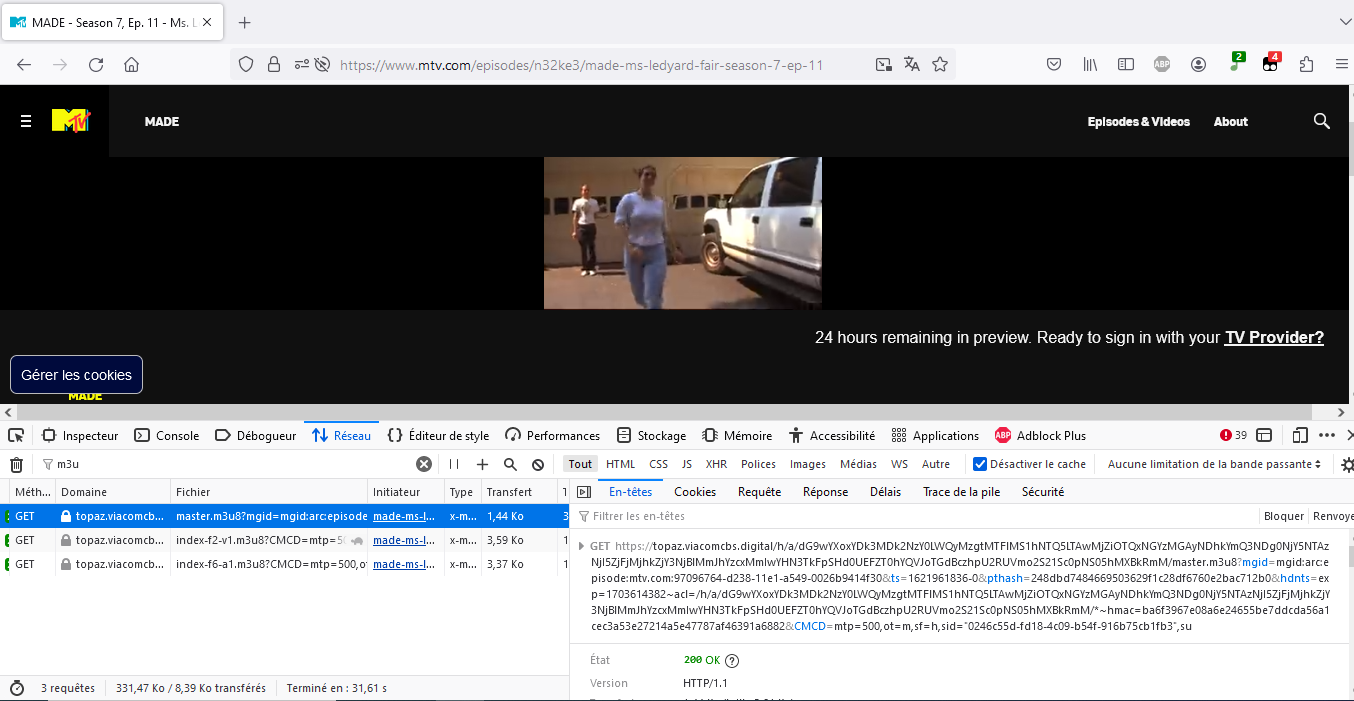Image resolution: width=1354 pixels, height=701 pixels.
Task: Click the TV Provider sign-in link
Action: [x=1273, y=337]
